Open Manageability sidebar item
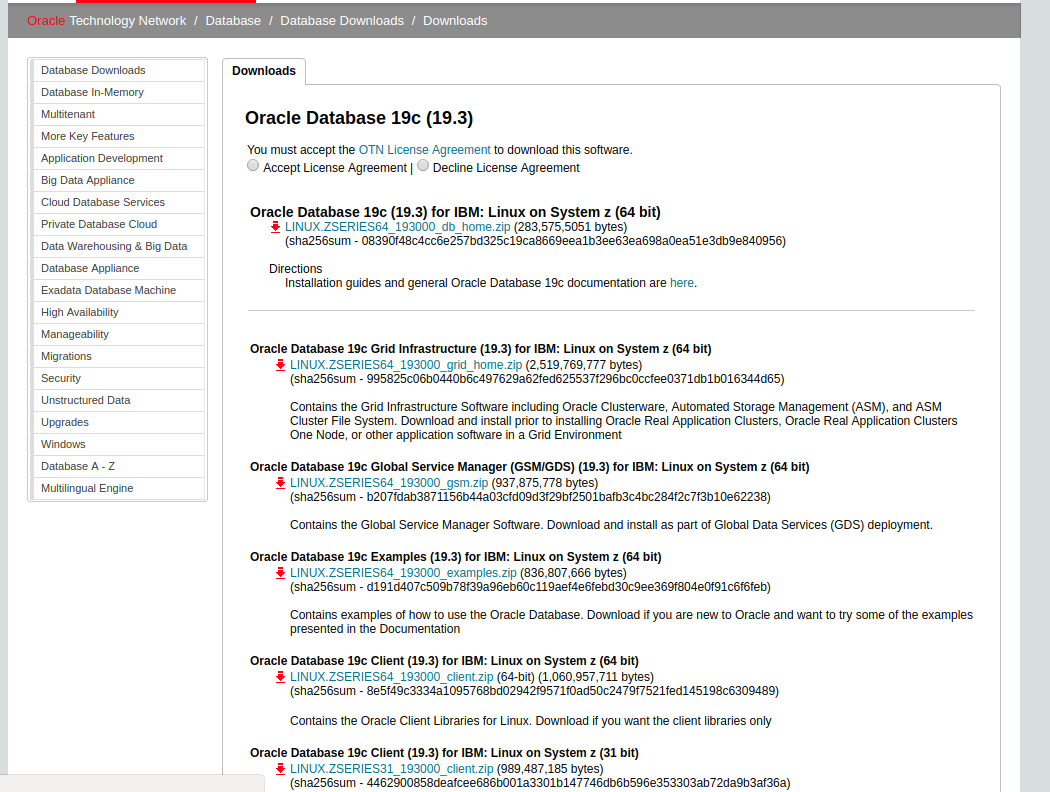Viewport: 1050px width, 792px height. pos(118,335)
